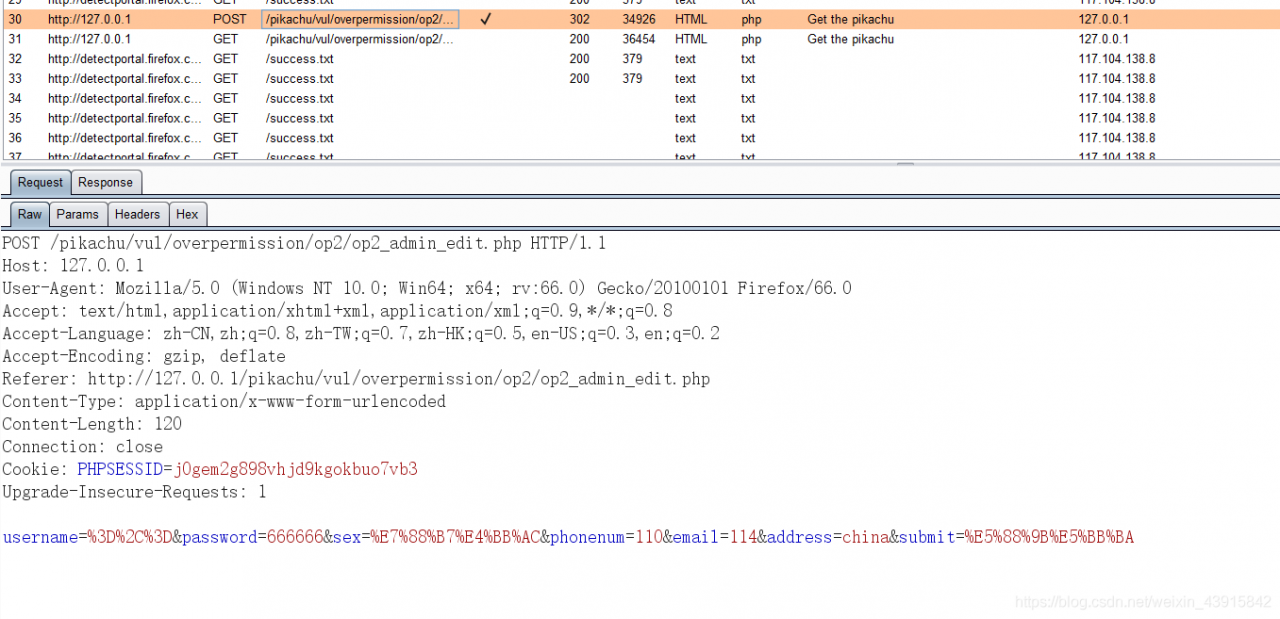
Task: Click IP 127.0.0.1 in row 30
Action: click(x=1103, y=19)
